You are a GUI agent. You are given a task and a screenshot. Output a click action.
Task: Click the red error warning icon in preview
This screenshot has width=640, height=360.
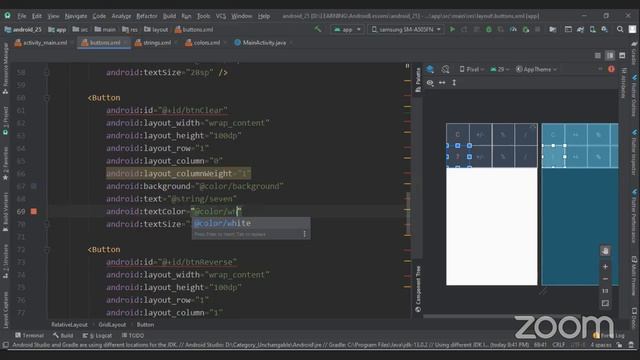coord(611,69)
